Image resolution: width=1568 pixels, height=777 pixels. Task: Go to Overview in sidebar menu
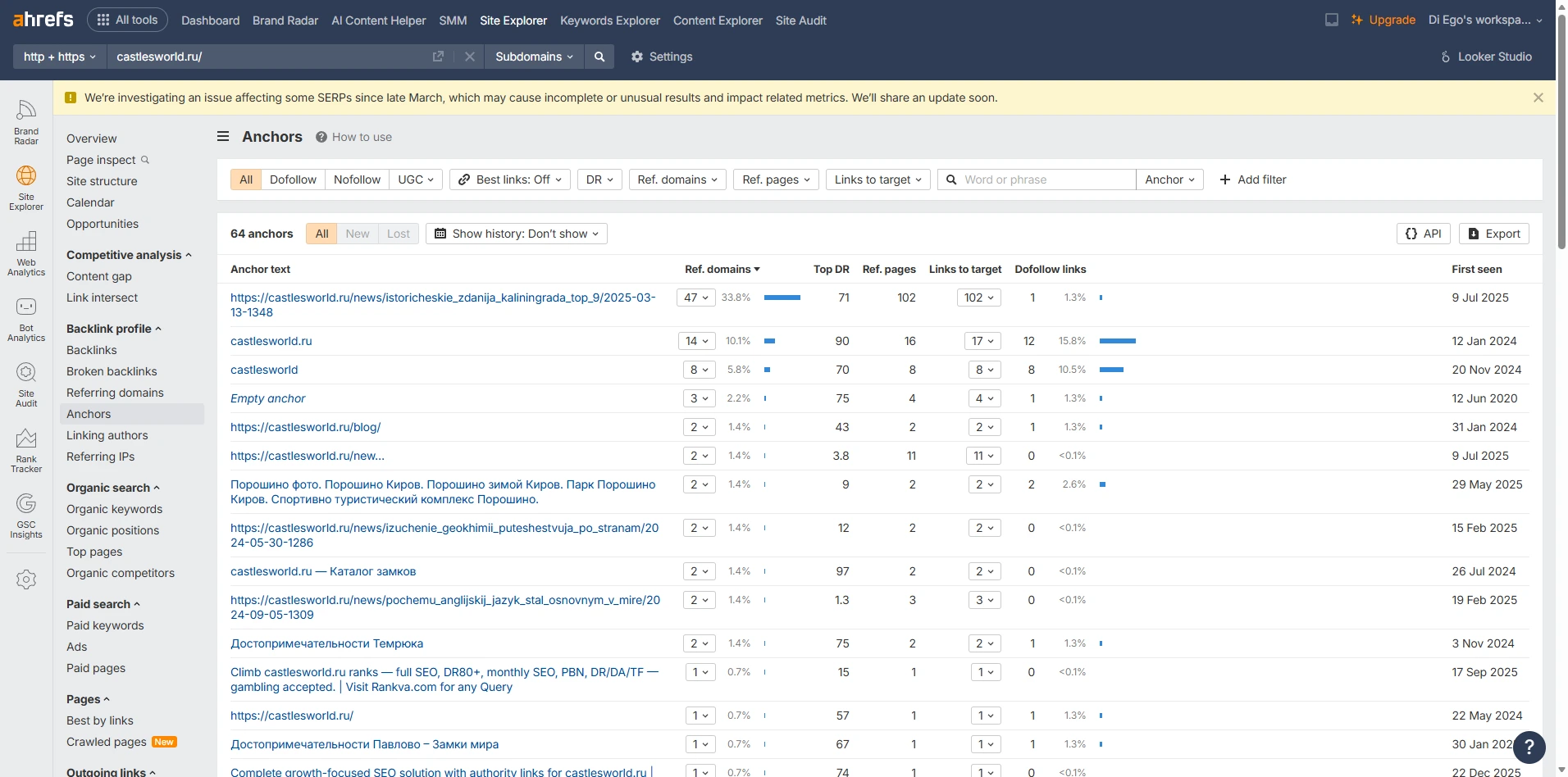(x=92, y=139)
